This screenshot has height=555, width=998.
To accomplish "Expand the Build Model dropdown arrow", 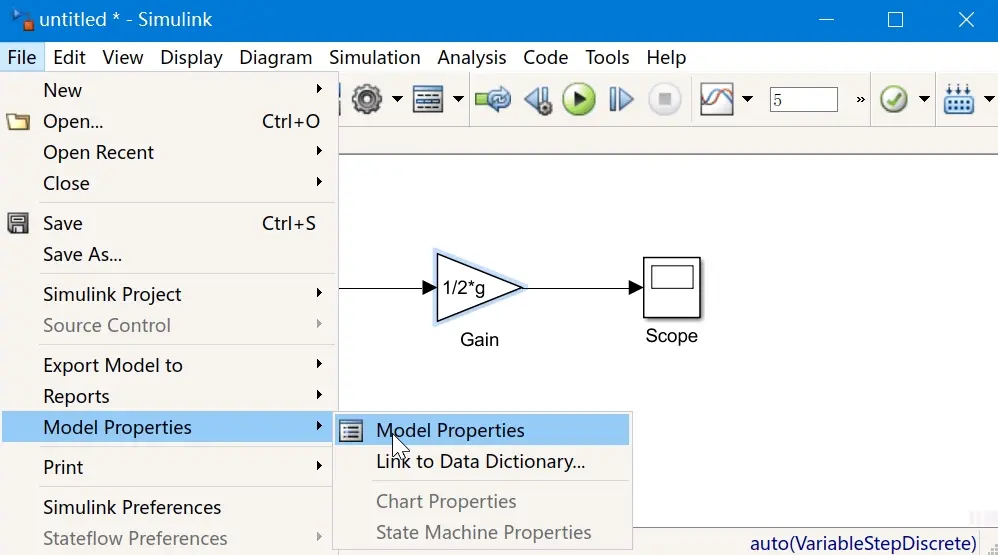I will [989, 99].
